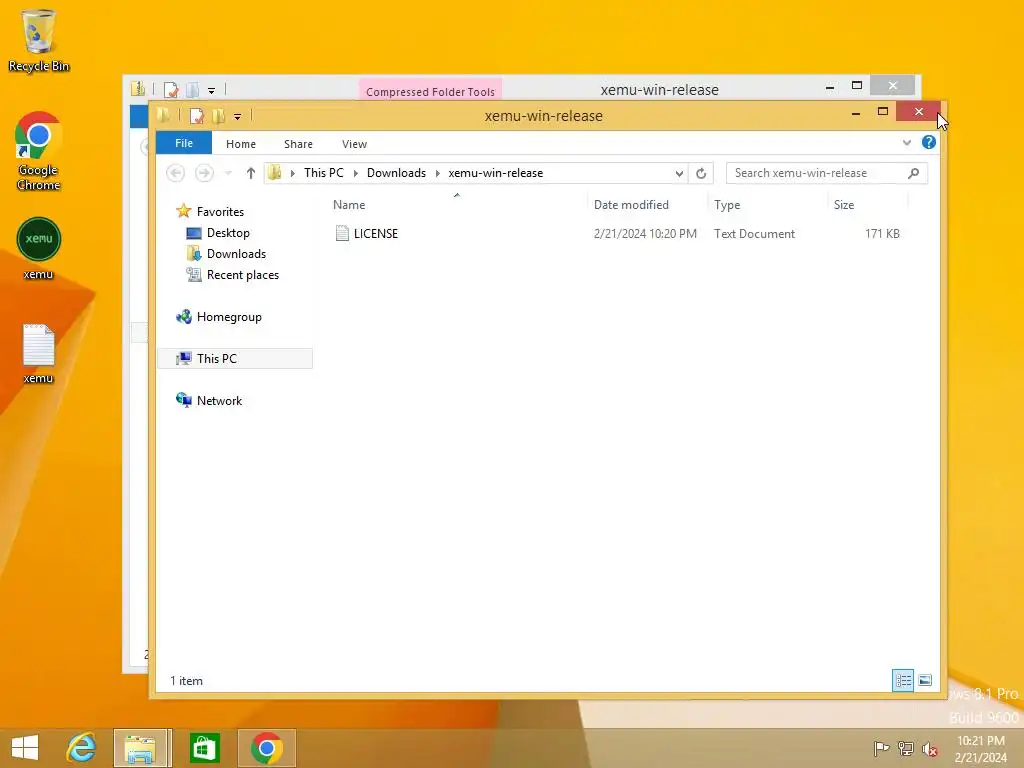Click the search magnifier icon
The height and width of the screenshot is (768, 1024).
914,173
